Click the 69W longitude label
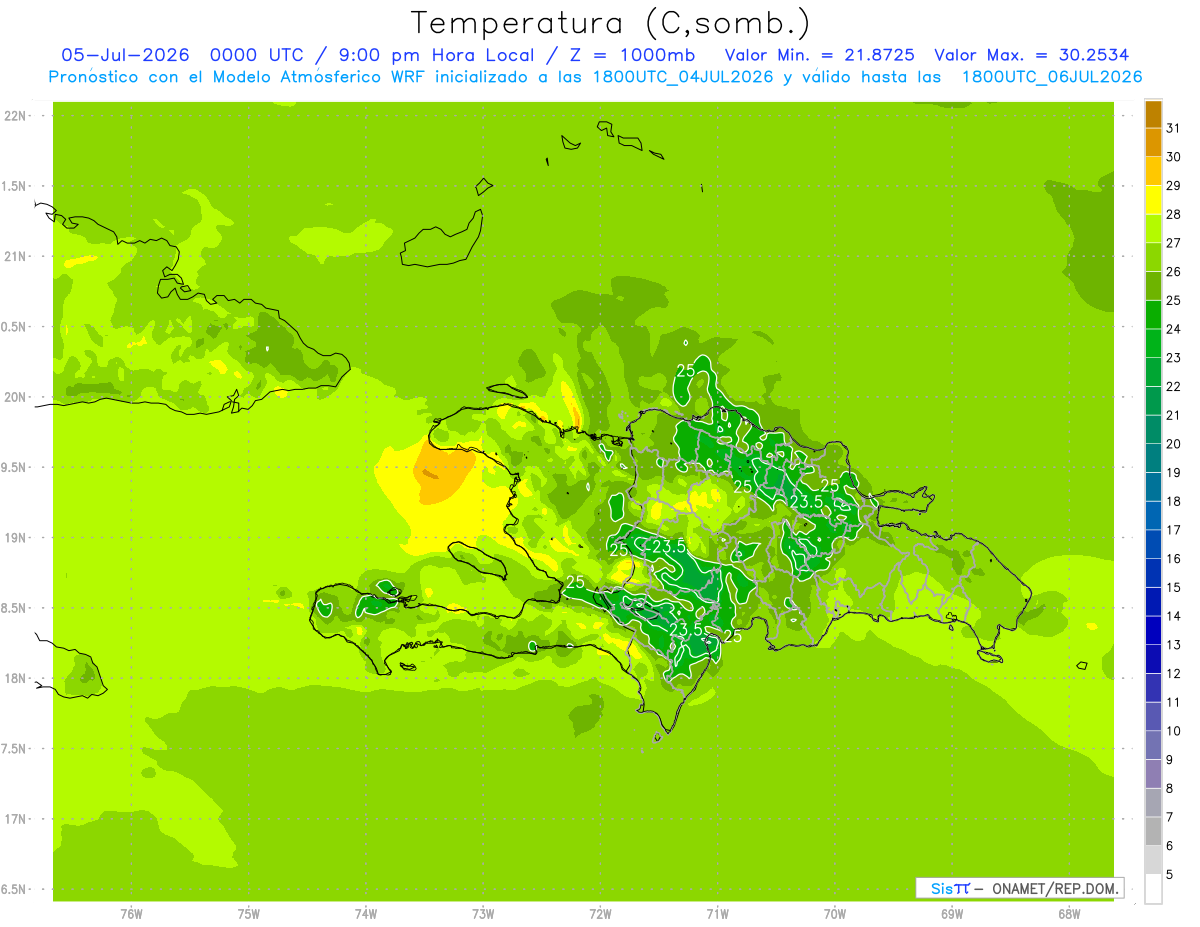 (x=952, y=914)
